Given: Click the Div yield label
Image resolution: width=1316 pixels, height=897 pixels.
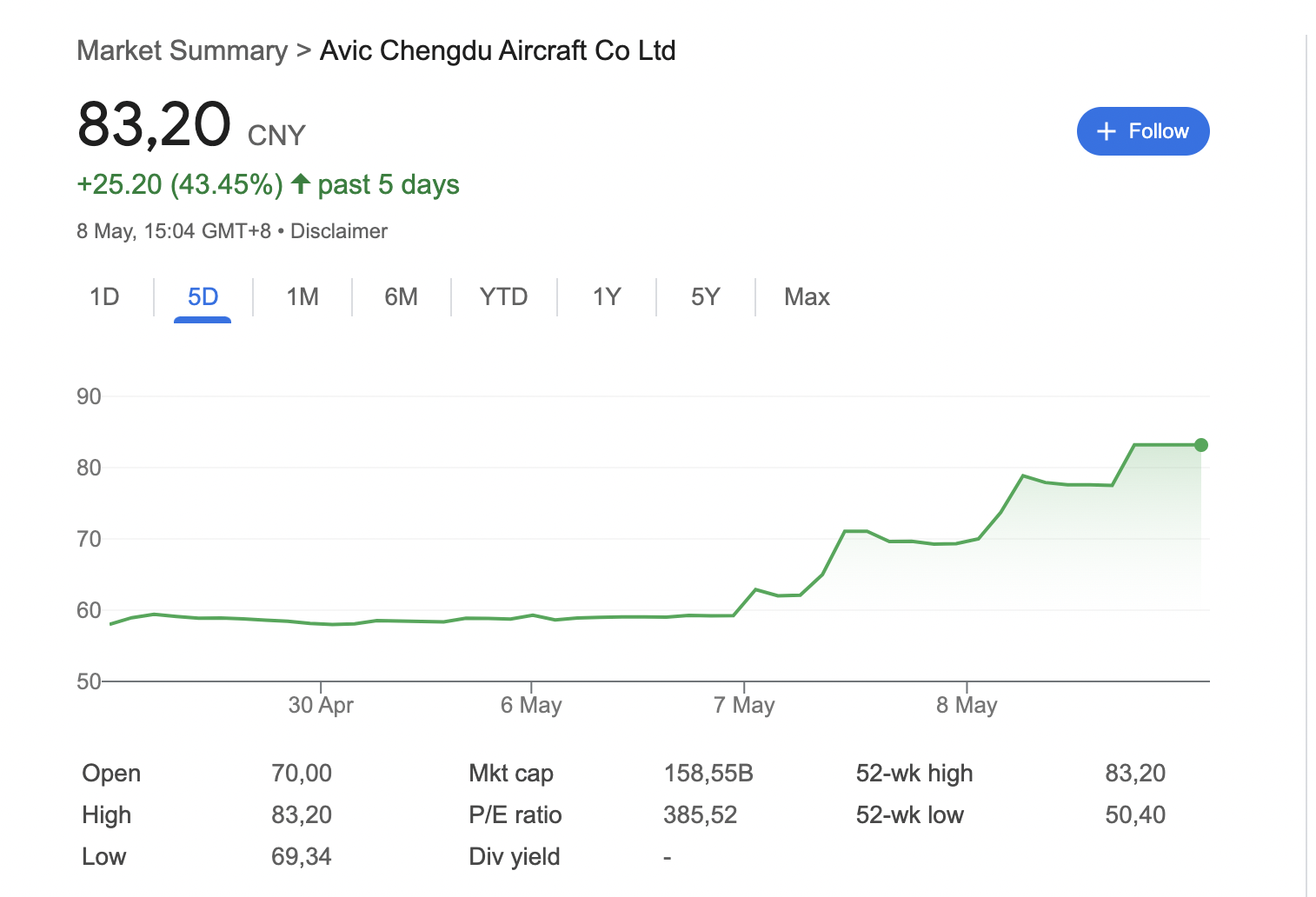Looking at the screenshot, I should [515, 856].
